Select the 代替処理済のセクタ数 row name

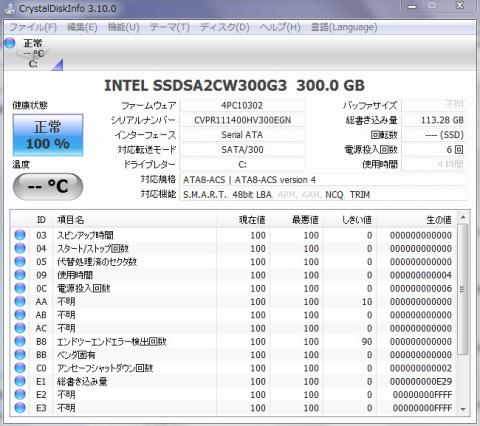click(x=97, y=262)
